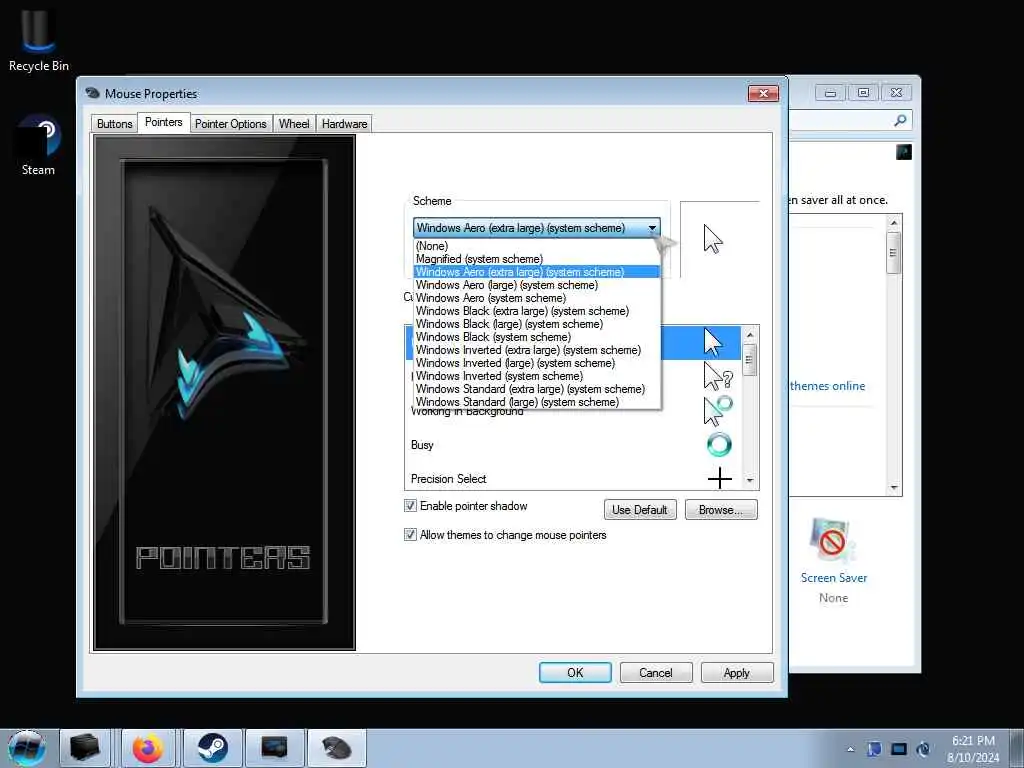1024x768 pixels.
Task: Click pointer list scroll-down arrow
Action: 750,480
